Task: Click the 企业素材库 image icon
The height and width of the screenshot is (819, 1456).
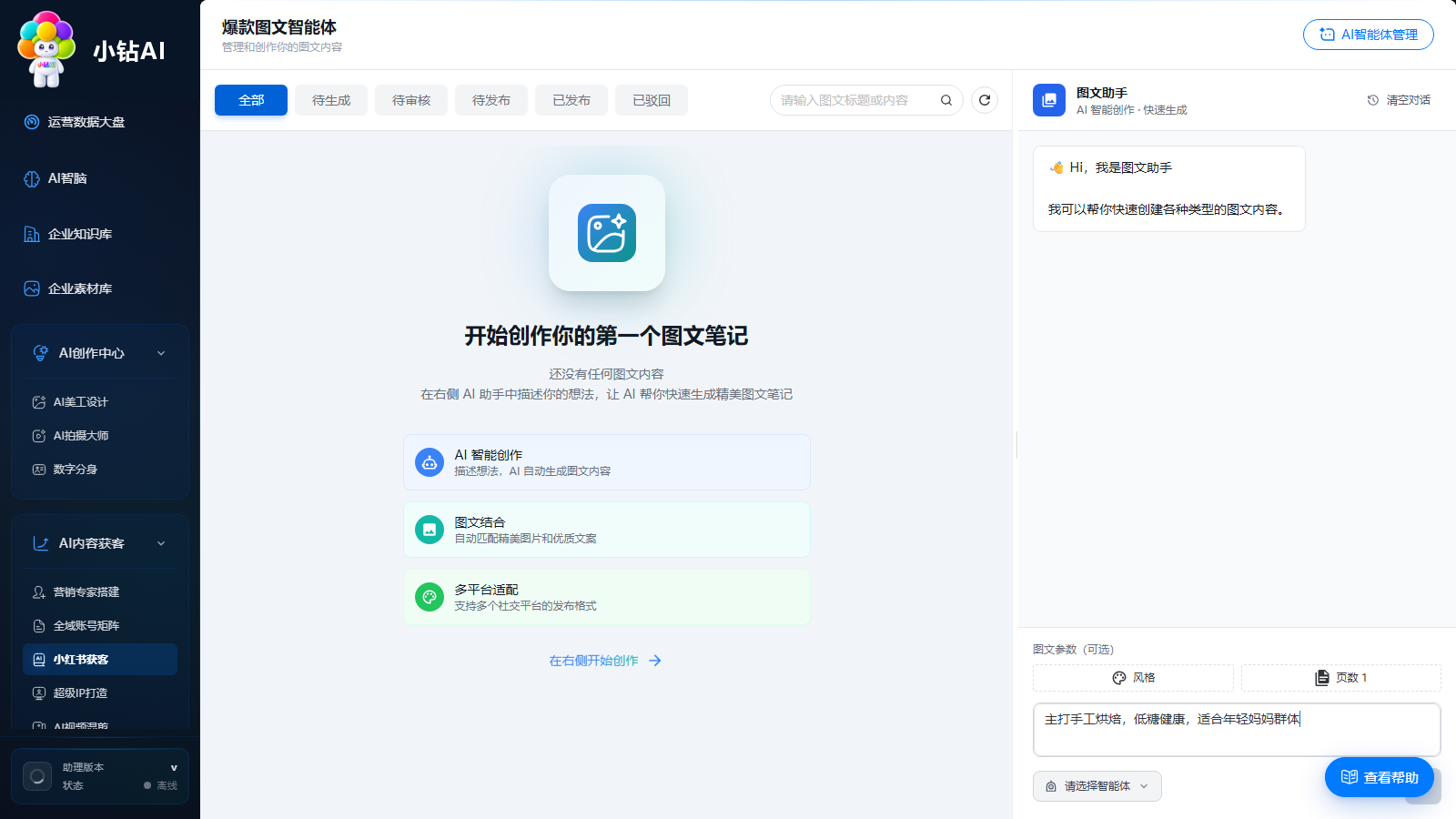Action: 32,288
